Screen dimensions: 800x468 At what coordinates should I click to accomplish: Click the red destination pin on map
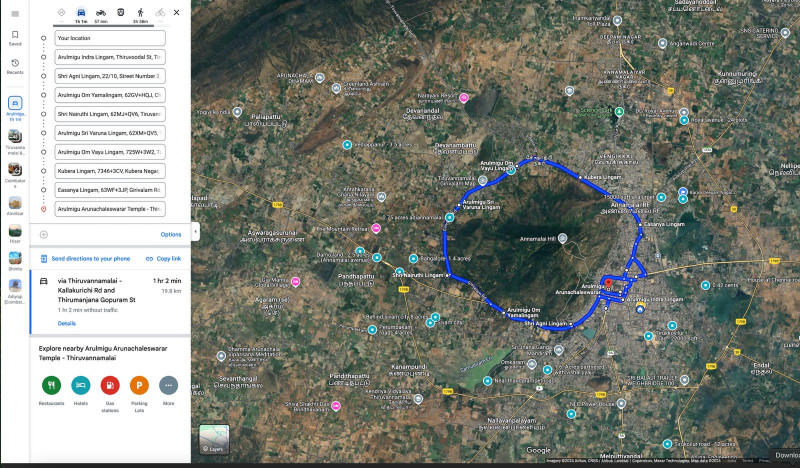pos(608,284)
